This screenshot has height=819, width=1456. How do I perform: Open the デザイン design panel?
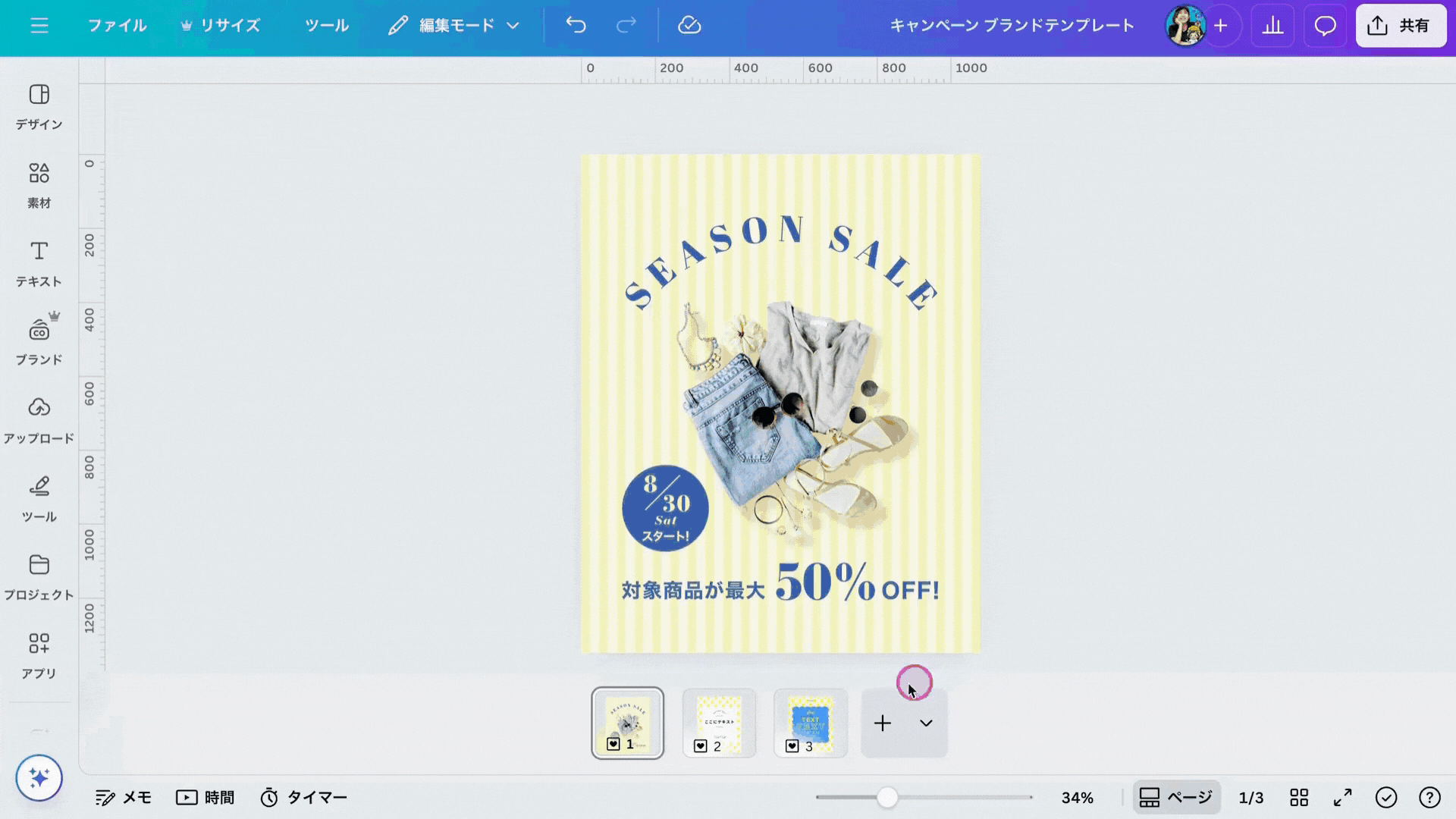[x=39, y=106]
